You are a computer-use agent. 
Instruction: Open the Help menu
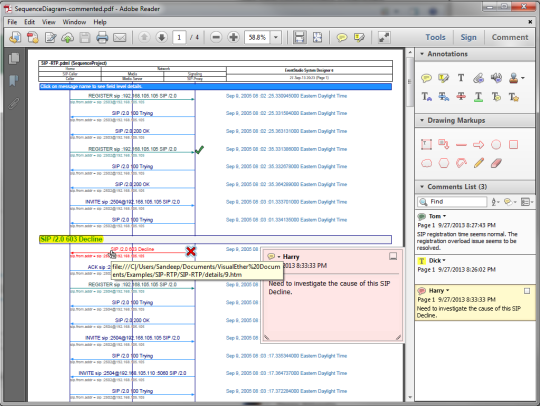[x=100, y=22]
